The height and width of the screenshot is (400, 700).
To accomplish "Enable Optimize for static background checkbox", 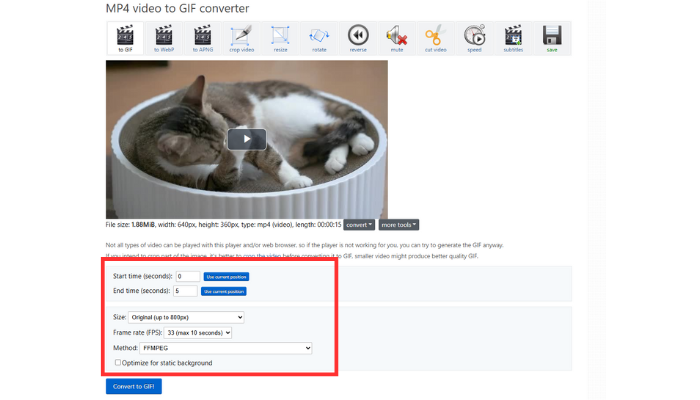I will [118, 362].
